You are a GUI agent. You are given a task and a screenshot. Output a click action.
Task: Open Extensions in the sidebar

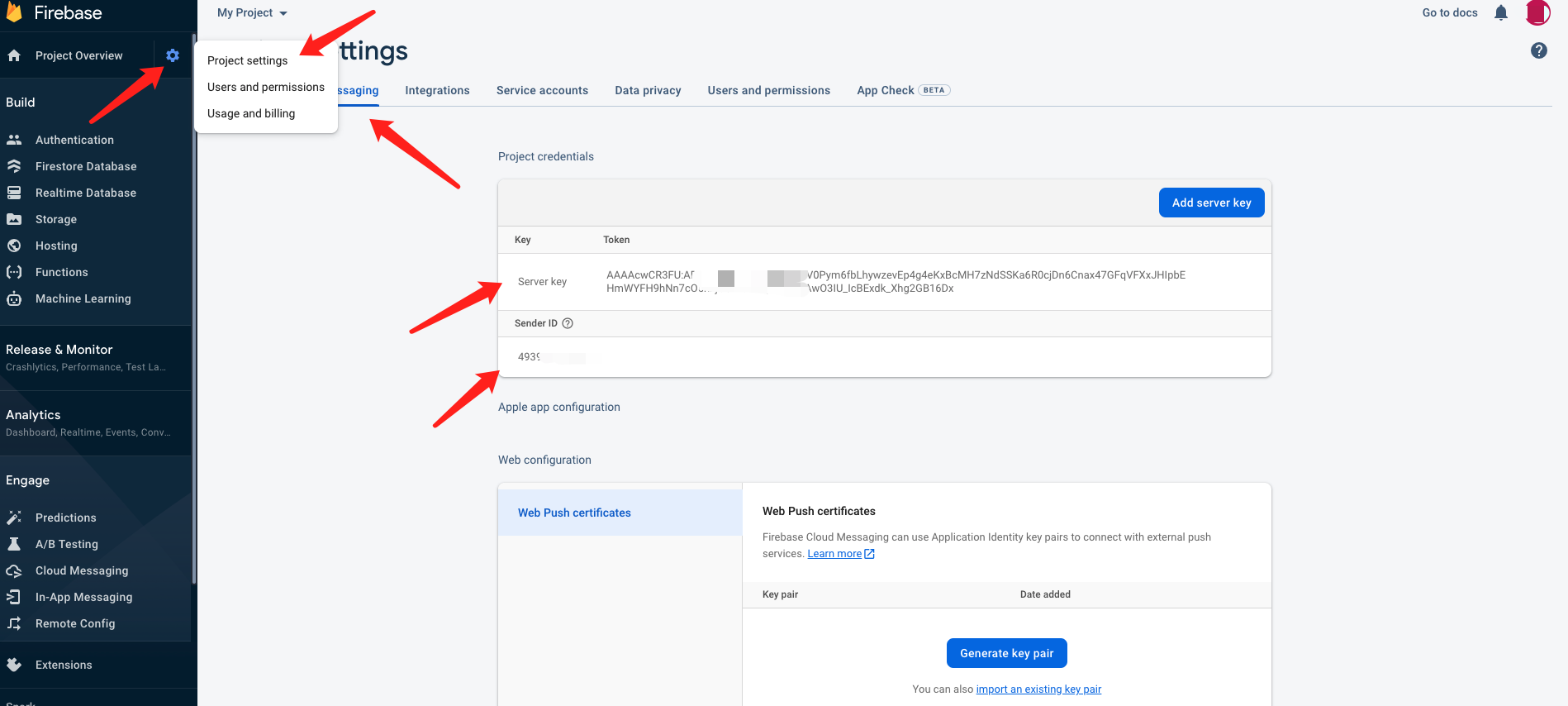tap(64, 665)
